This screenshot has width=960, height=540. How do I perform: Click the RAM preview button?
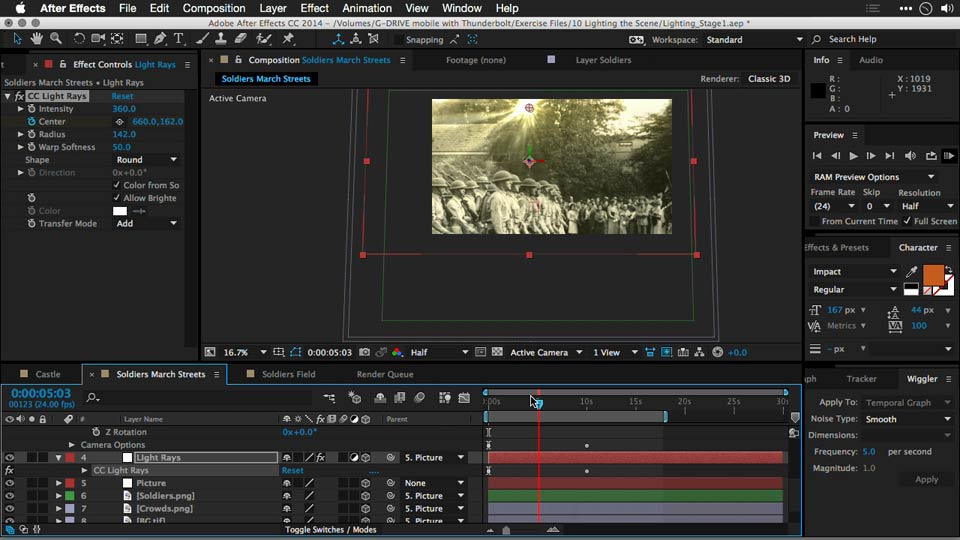pyautogui.click(x=949, y=156)
